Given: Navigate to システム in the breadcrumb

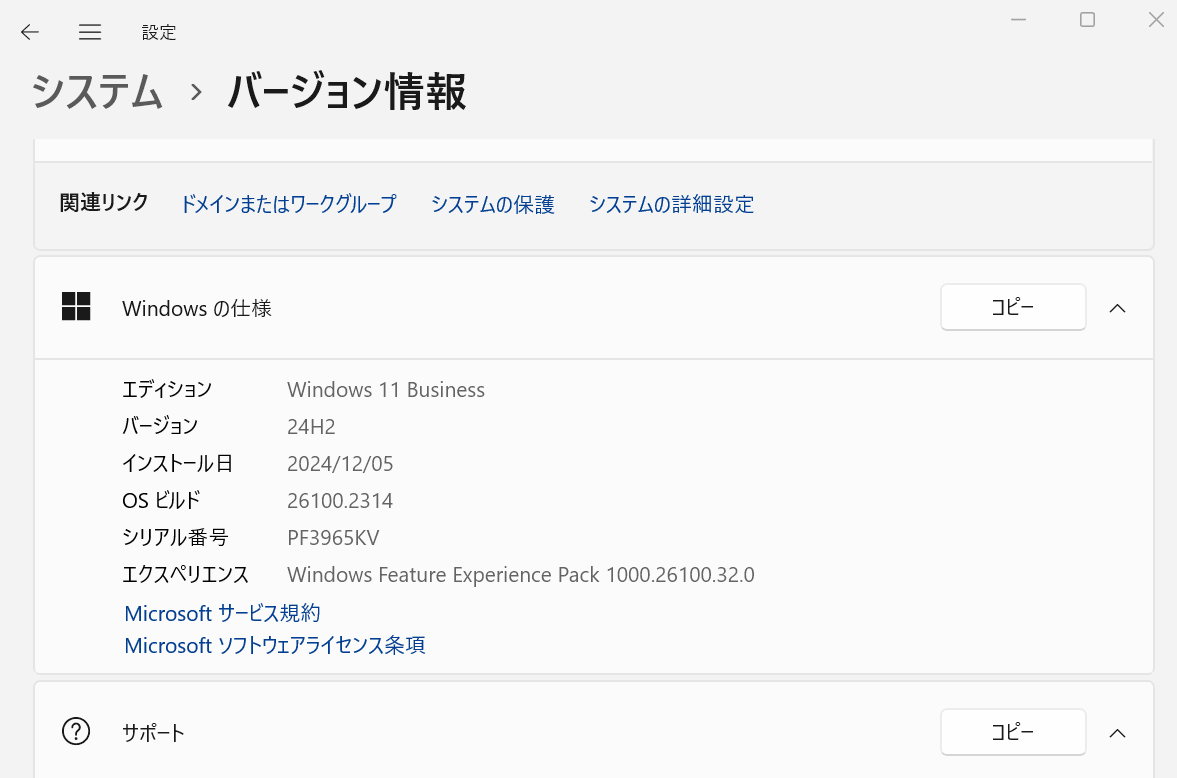Looking at the screenshot, I should (x=97, y=92).
